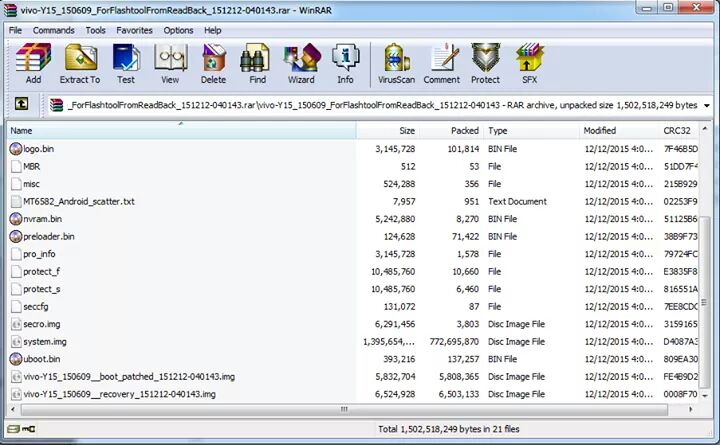Sort files by Size column
The height and width of the screenshot is (445, 720).
point(388,130)
